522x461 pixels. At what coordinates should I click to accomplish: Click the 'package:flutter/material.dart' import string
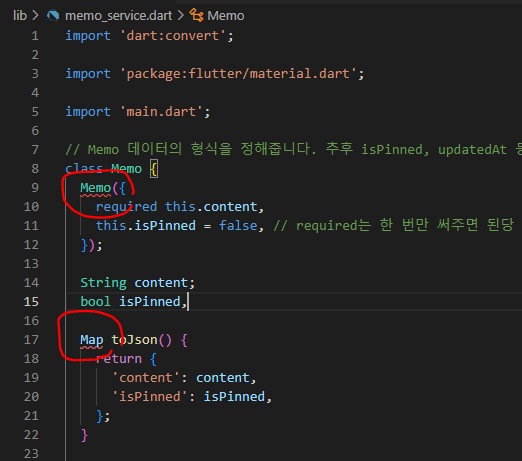pos(238,74)
